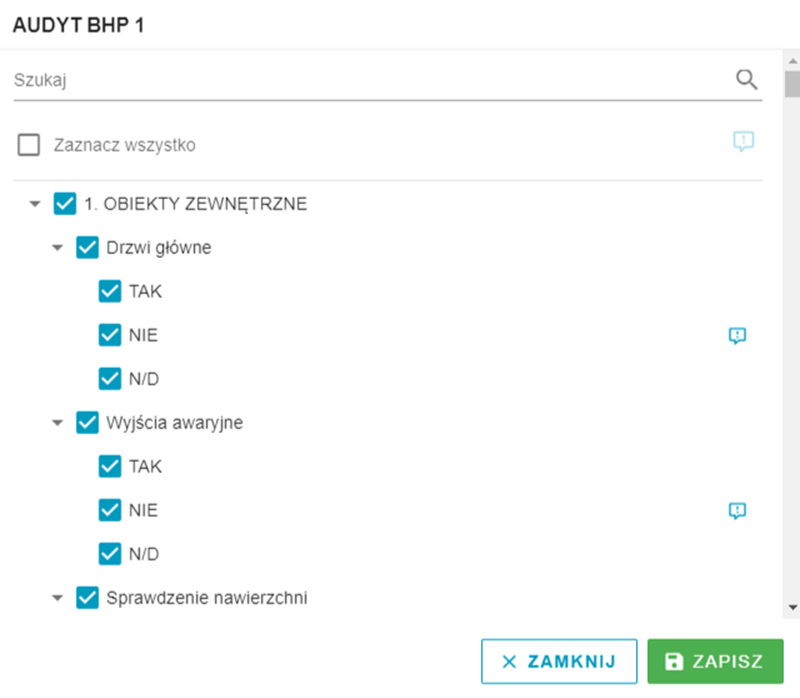Click the magnifier search icon
Image resolution: width=800 pixels, height=698 pixels.
click(746, 80)
